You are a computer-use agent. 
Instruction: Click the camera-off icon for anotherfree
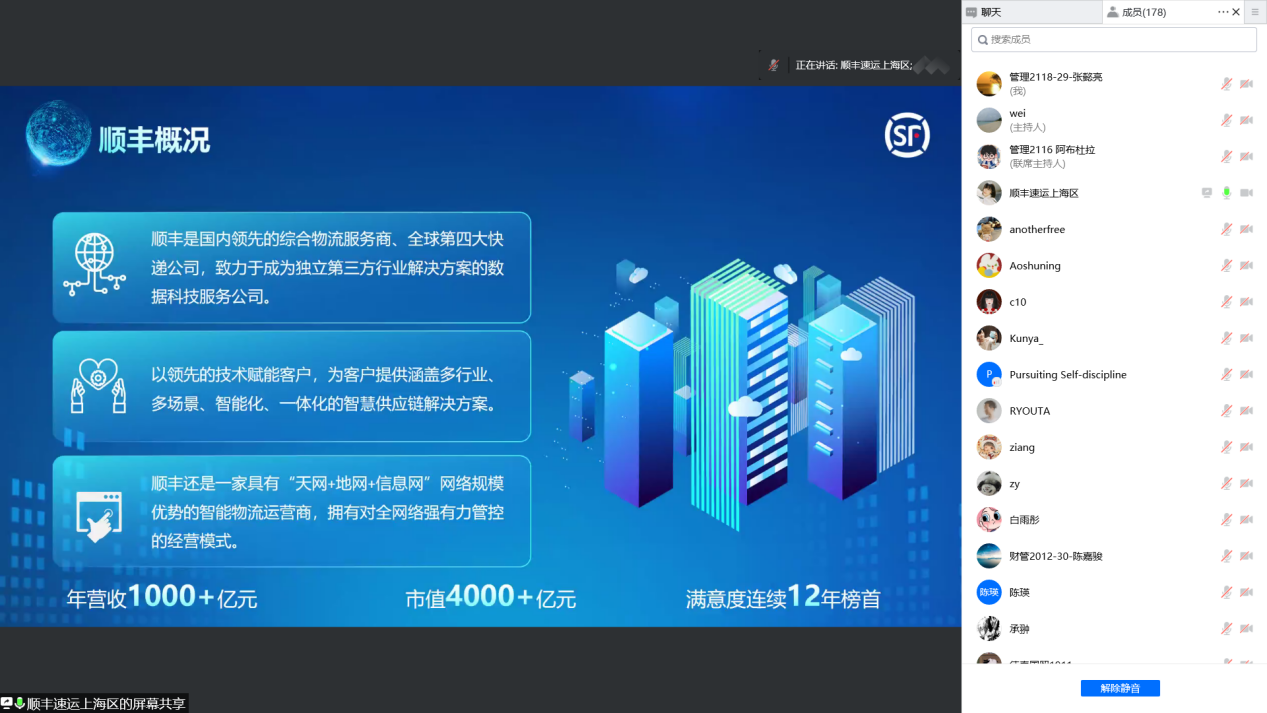[x=1246, y=229]
